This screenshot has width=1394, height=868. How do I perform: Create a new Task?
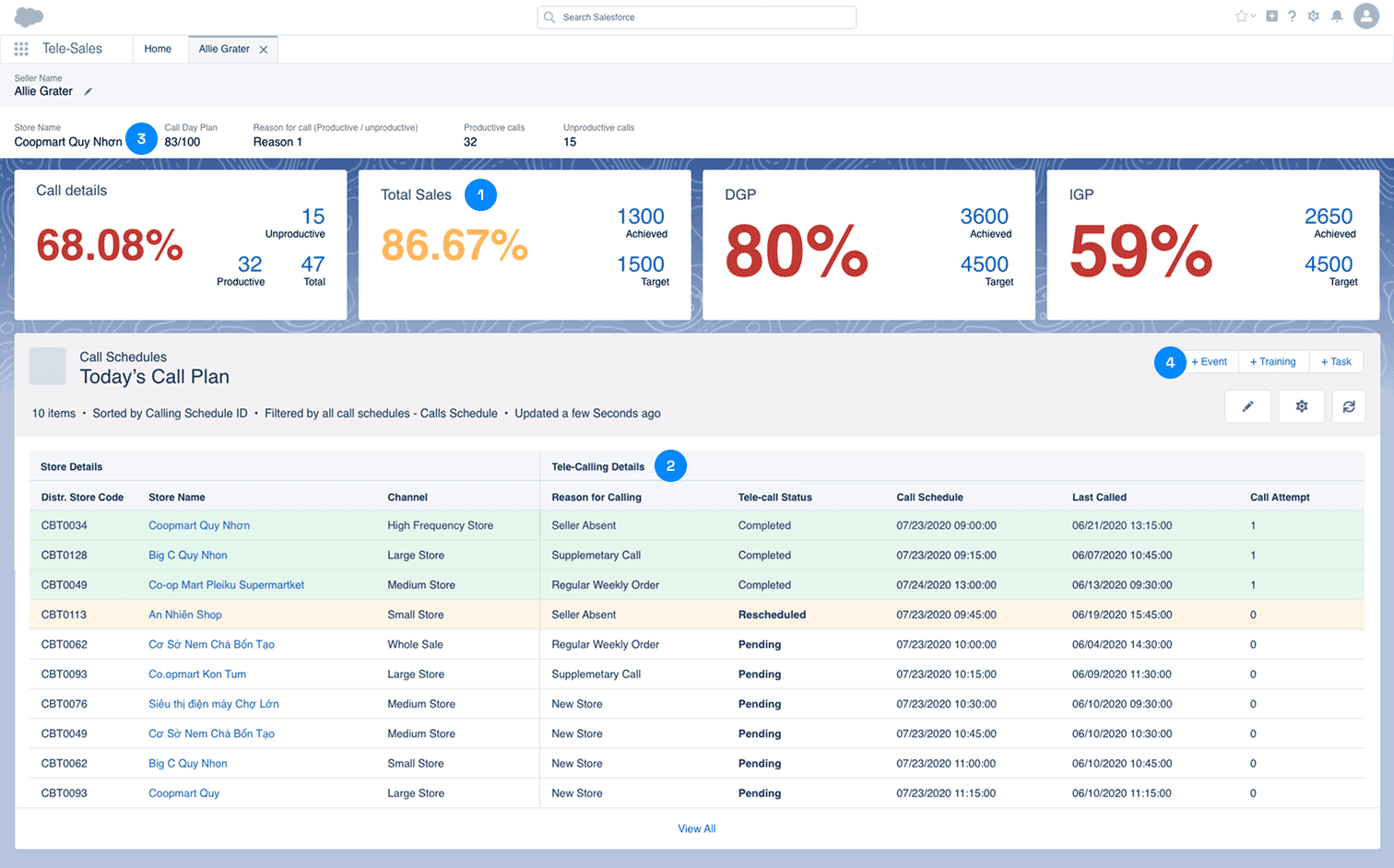point(1336,362)
